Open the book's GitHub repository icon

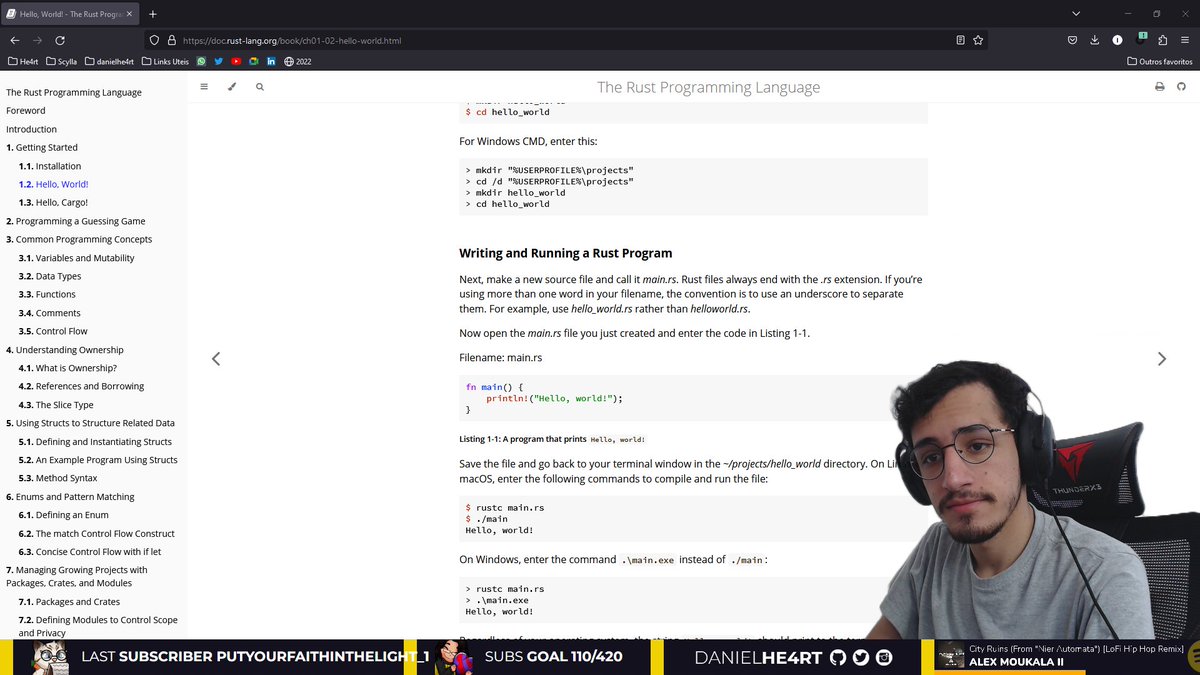[1181, 86]
